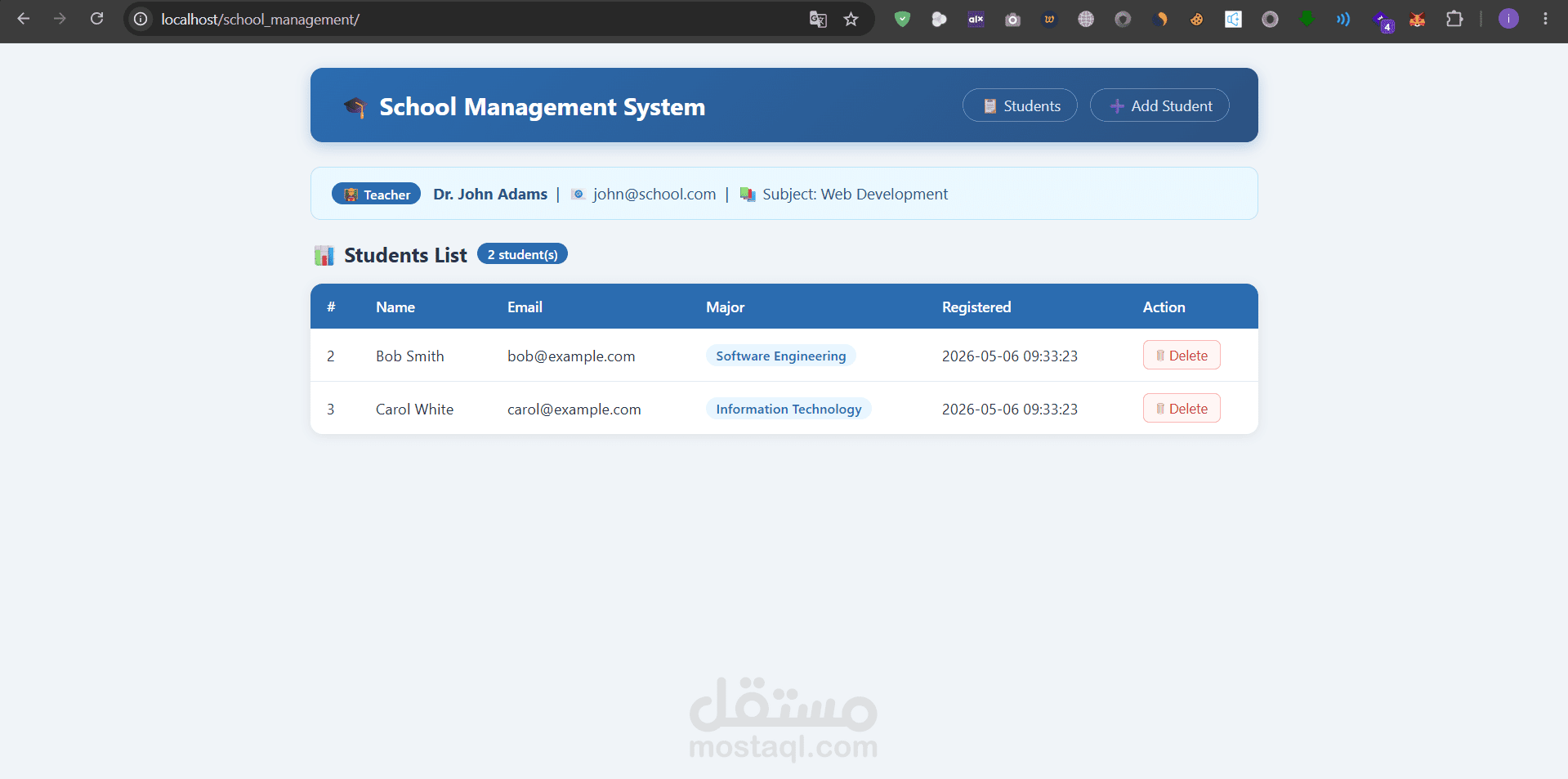The image size is (1568, 779).
Task: Click the Major column header
Action: pos(726,307)
